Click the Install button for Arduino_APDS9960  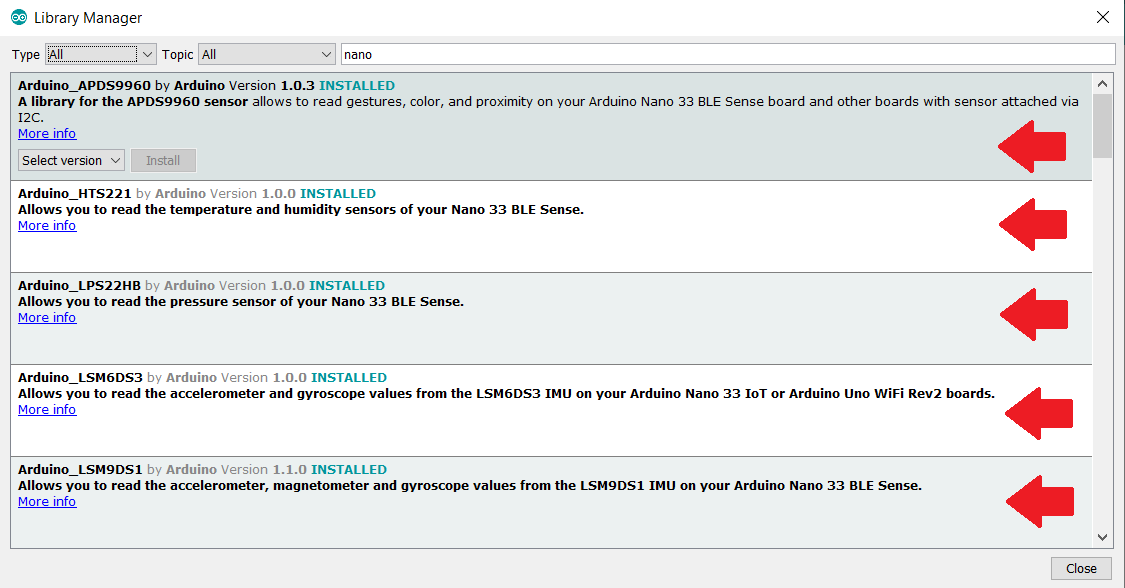(x=163, y=160)
